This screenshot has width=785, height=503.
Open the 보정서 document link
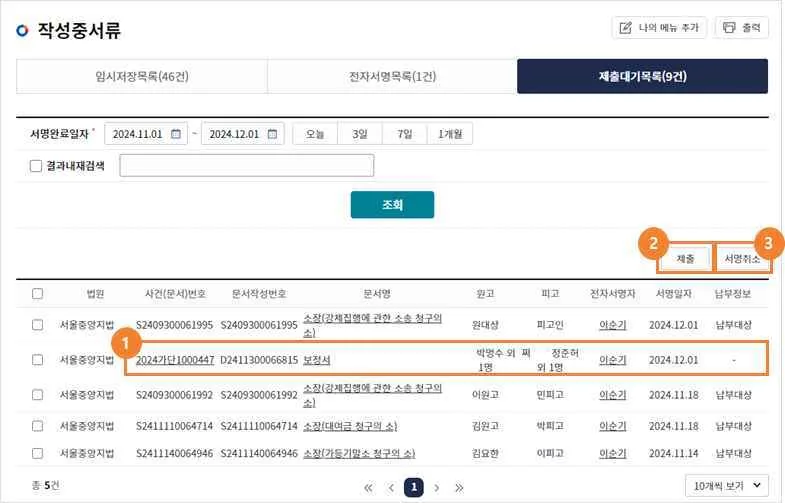pos(317,360)
